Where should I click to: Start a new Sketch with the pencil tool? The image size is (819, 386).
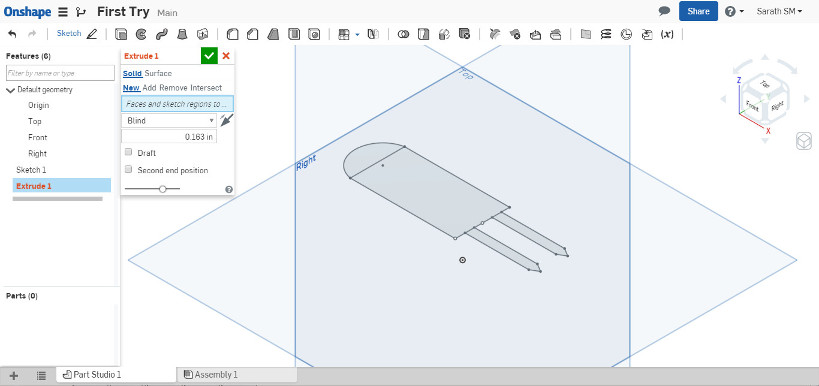pos(77,34)
